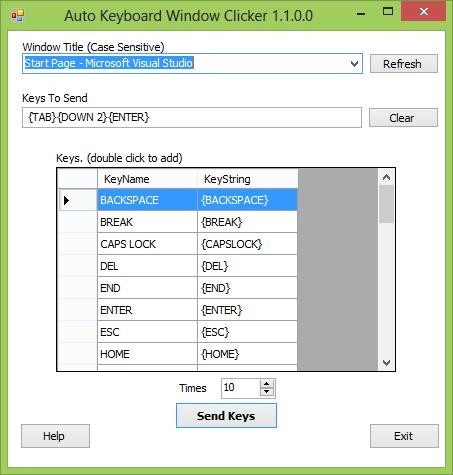453x475 pixels.
Task: Select the {HOME} key string cell
Action: tap(247, 354)
